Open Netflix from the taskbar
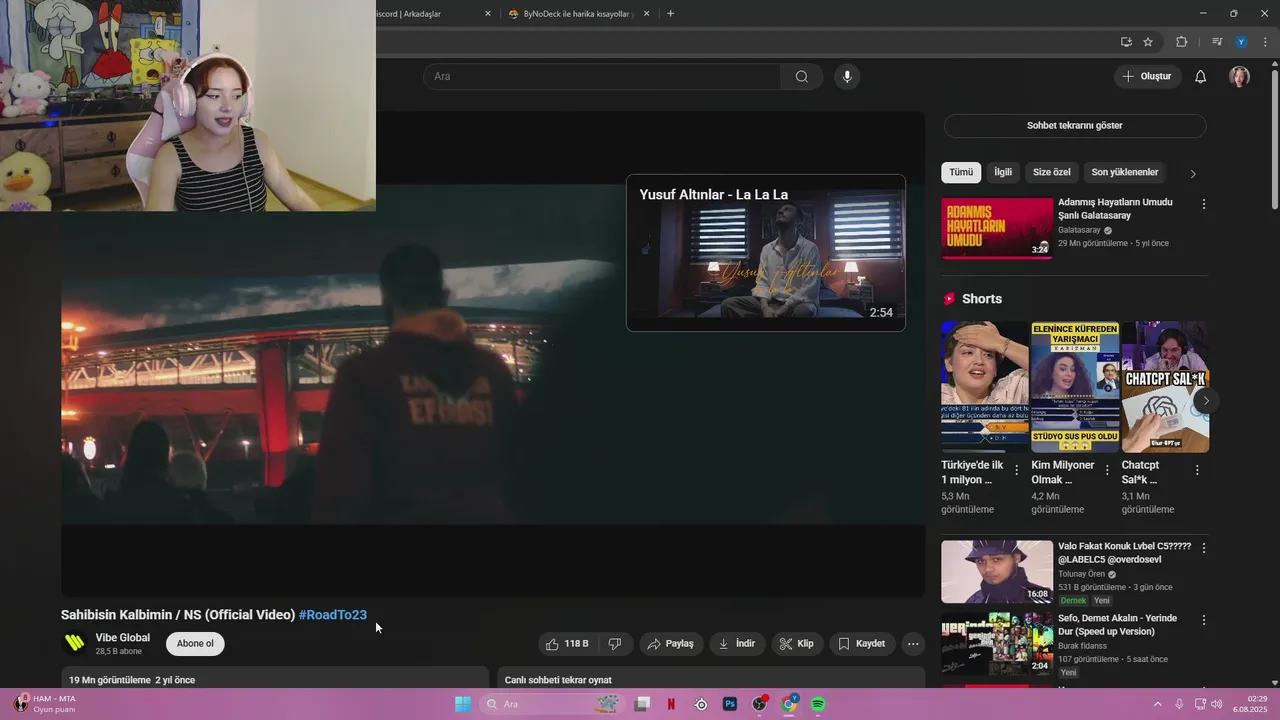The width and height of the screenshot is (1280, 720). tap(671, 704)
